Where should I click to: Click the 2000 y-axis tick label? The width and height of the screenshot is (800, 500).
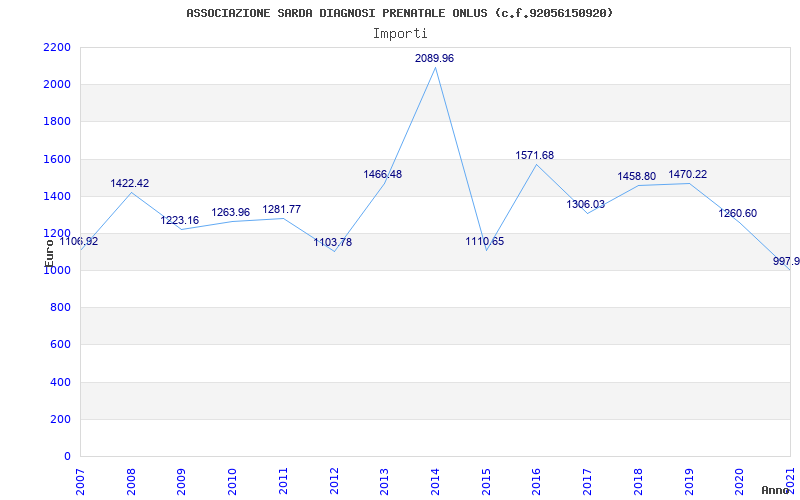point(57,85)
